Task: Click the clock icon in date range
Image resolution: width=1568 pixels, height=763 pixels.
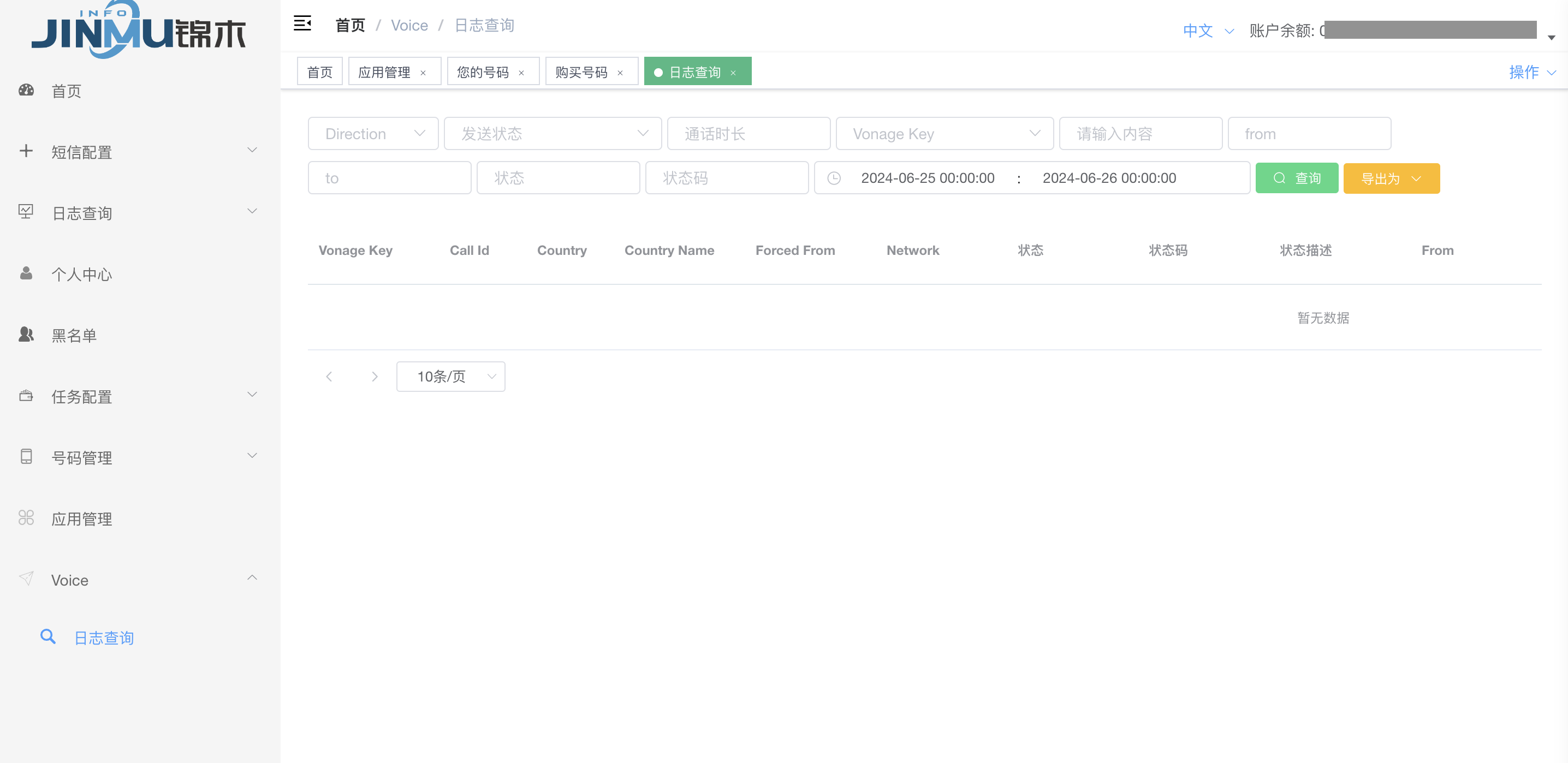Action: pos(834,178)
